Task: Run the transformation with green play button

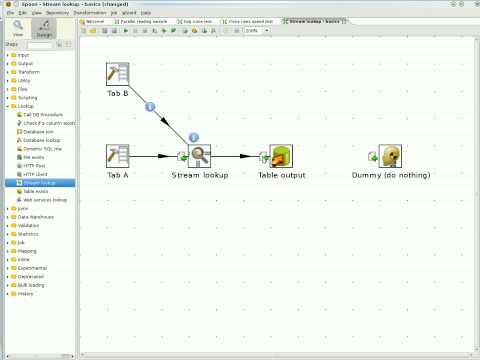Action: pyautogui.click(x=126, y=31)
